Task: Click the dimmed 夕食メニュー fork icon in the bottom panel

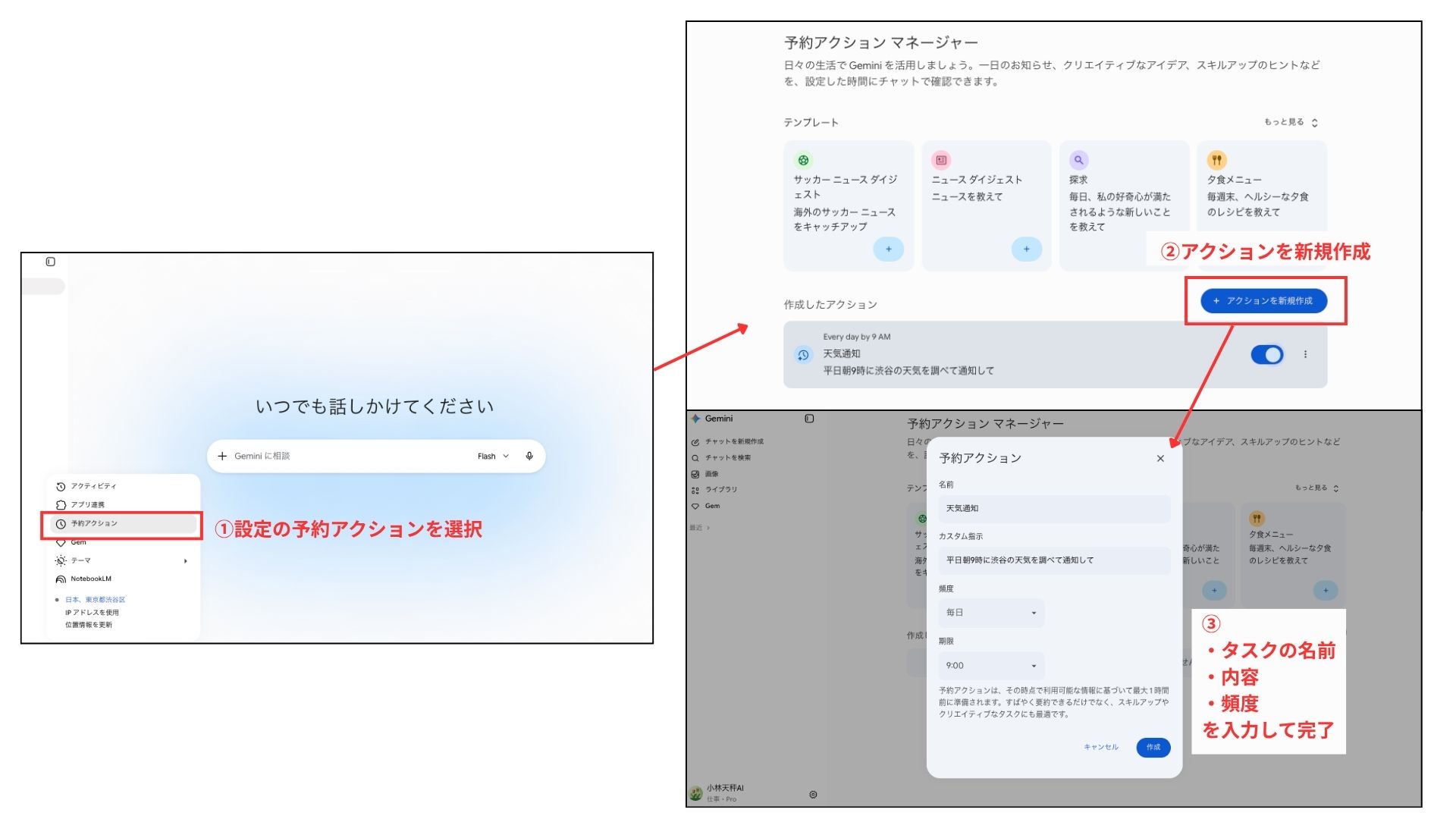Action: tap(1257, 519)
